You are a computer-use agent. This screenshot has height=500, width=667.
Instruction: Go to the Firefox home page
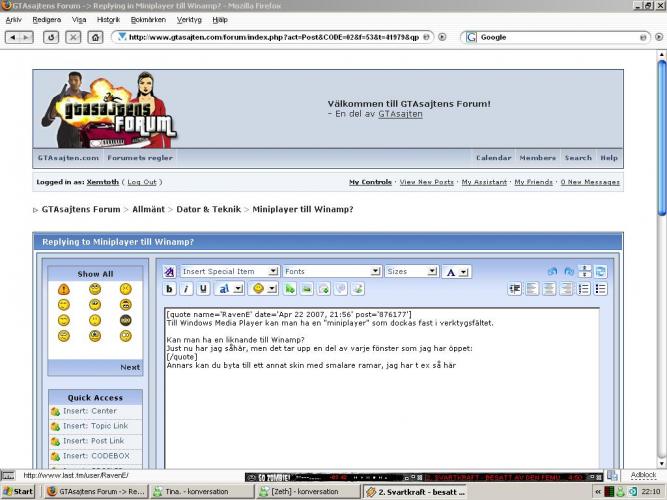95,37
